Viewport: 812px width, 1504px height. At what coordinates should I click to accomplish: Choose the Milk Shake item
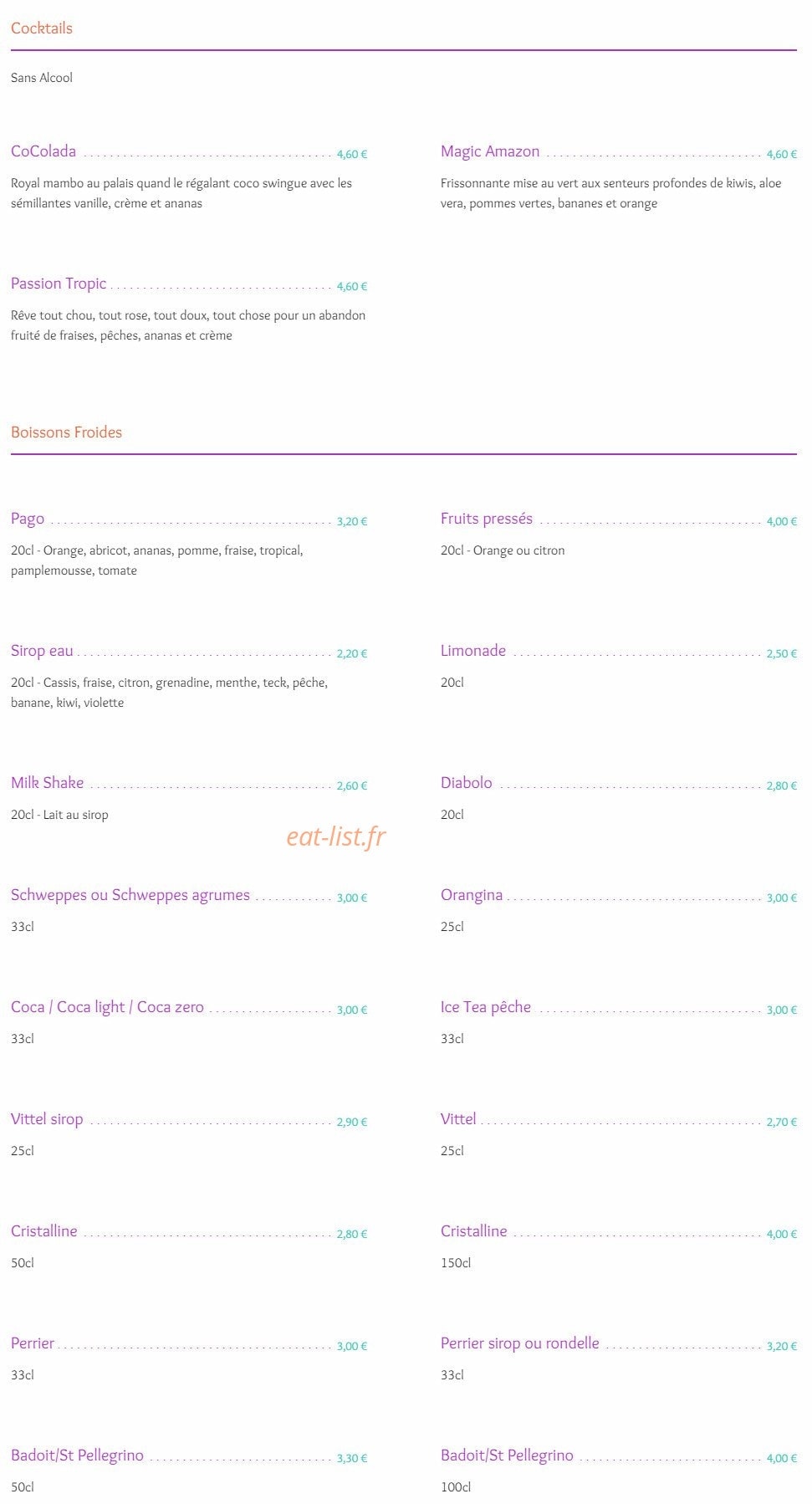(47, 783)
